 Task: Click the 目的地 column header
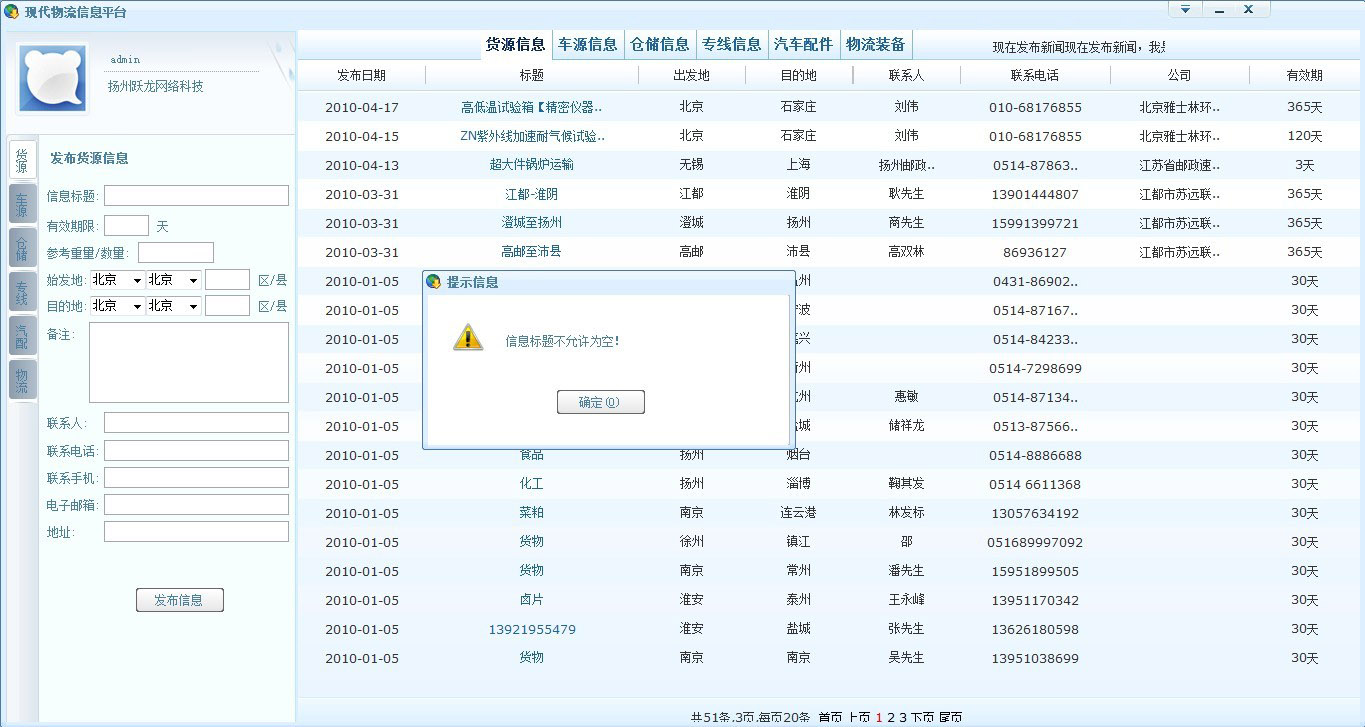[799, 75]
